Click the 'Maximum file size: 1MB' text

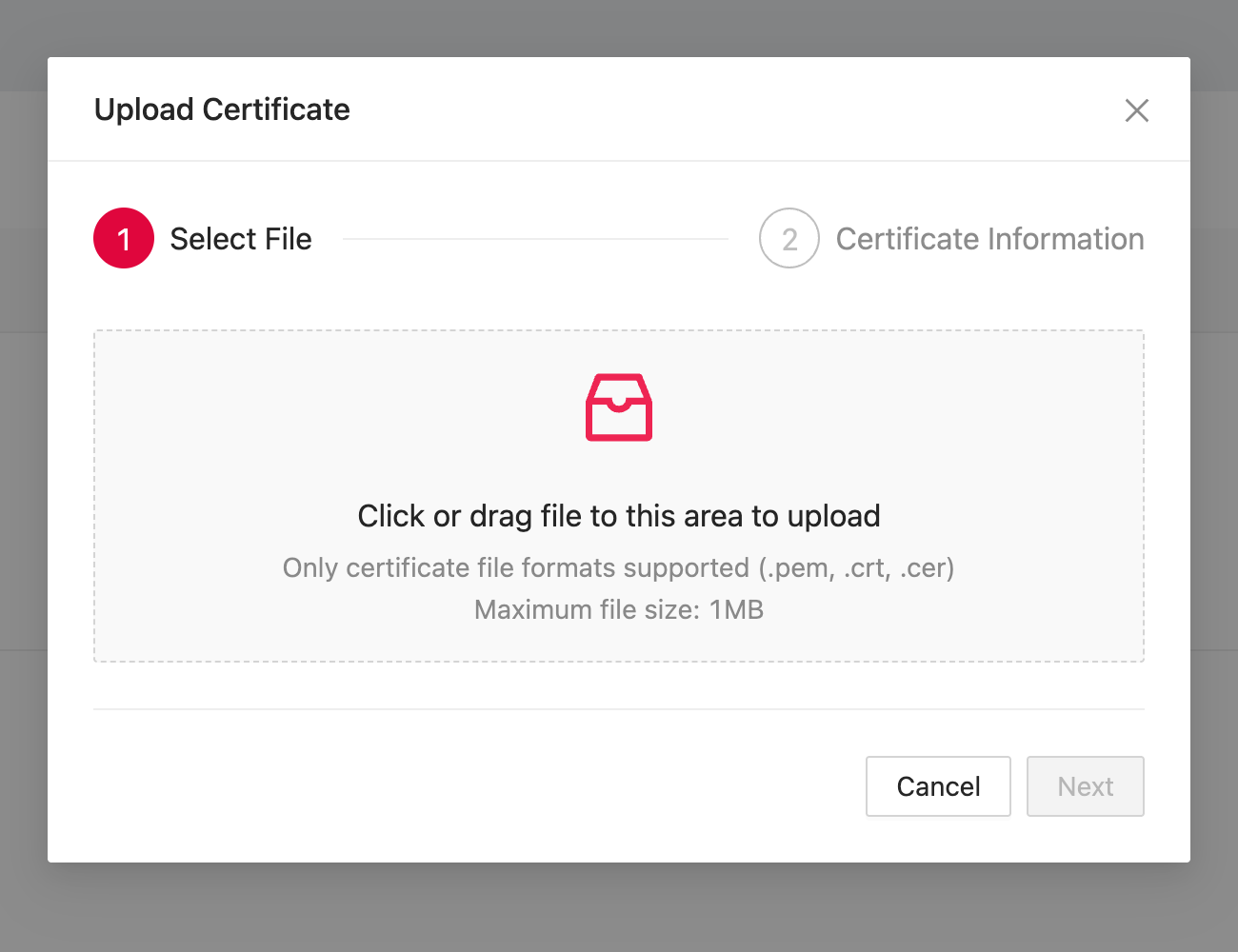click(619, 609)
